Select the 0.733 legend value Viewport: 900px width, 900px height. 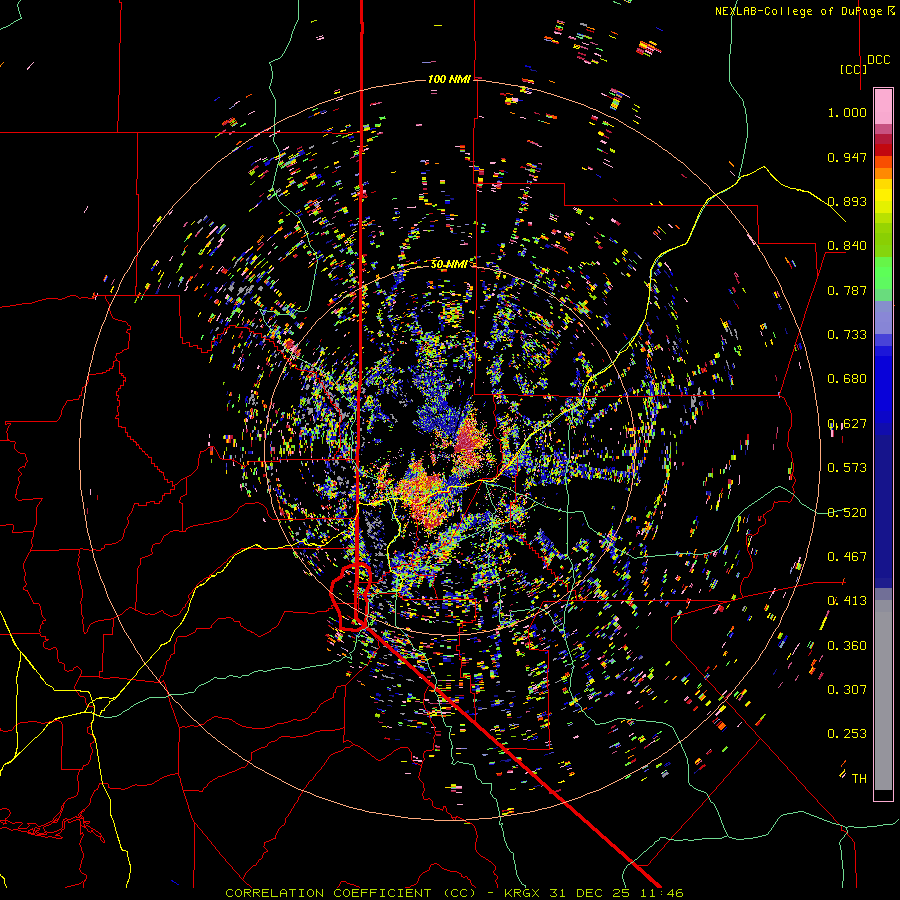(847, 335)
